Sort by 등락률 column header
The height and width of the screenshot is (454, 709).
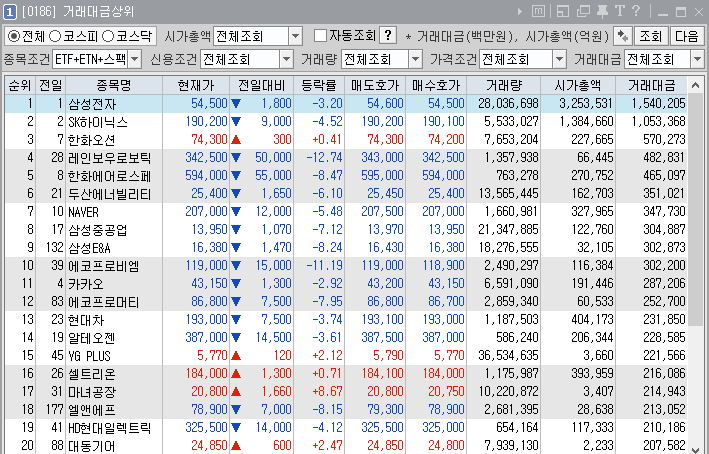click(x=319, y=85)
